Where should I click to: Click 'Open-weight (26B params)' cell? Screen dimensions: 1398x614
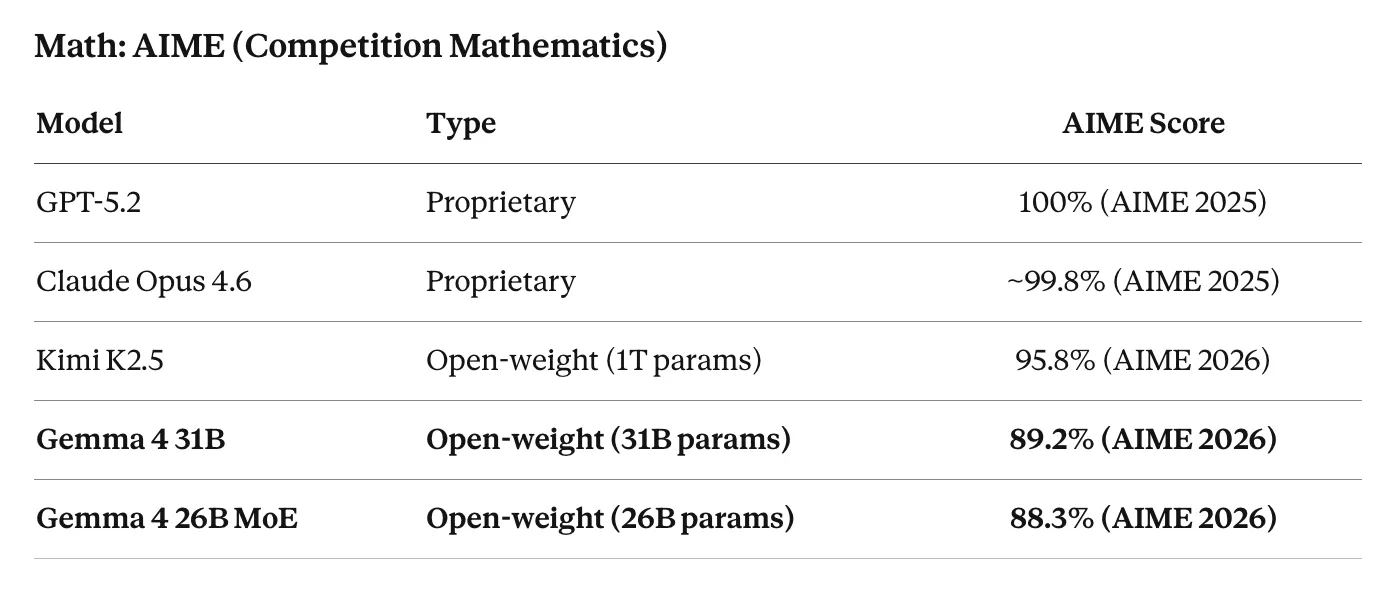(610, 519)
